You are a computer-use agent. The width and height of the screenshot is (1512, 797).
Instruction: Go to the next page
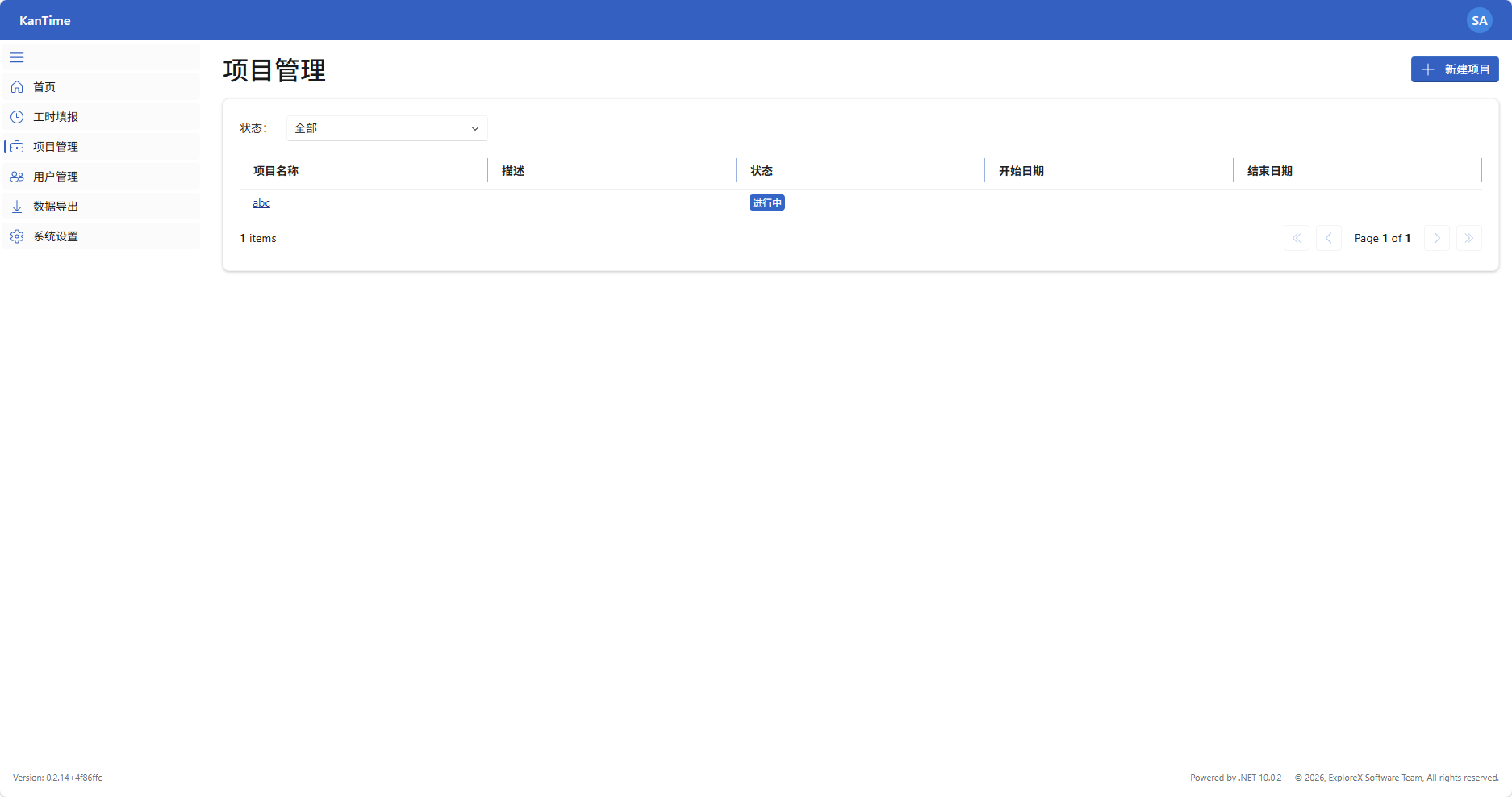pos(1436,238)
